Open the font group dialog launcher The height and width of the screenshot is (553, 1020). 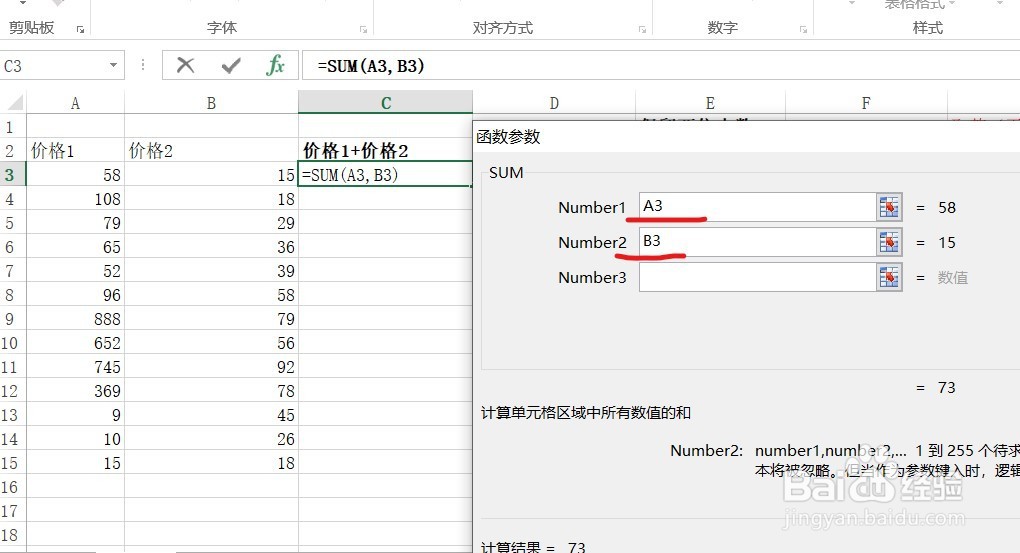[363, 29]
